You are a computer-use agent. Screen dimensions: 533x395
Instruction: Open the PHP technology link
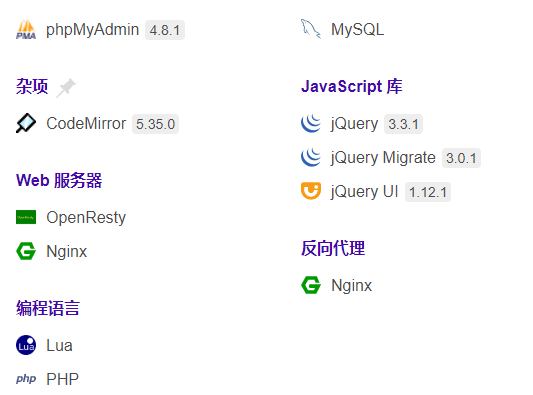[62, 379]
